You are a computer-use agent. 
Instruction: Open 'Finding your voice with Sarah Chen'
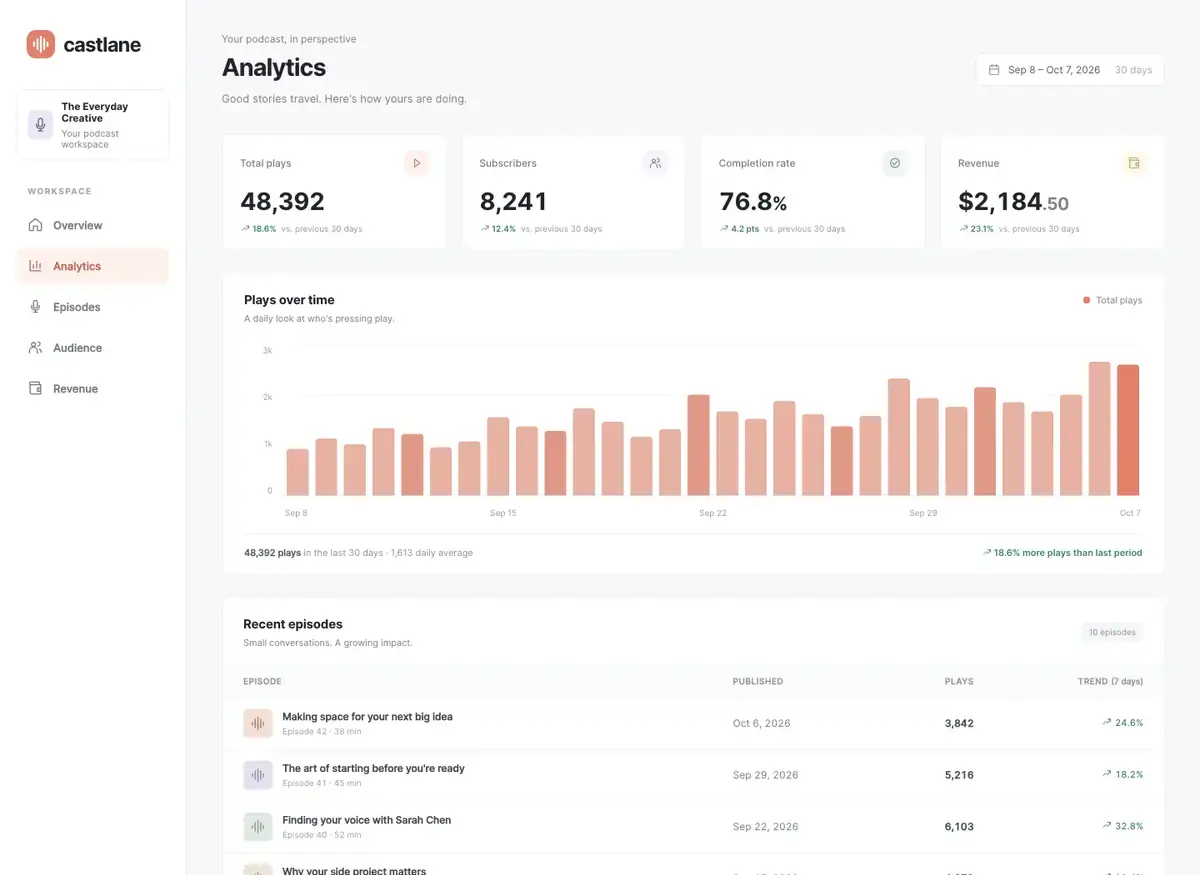(x=366, y=820)
